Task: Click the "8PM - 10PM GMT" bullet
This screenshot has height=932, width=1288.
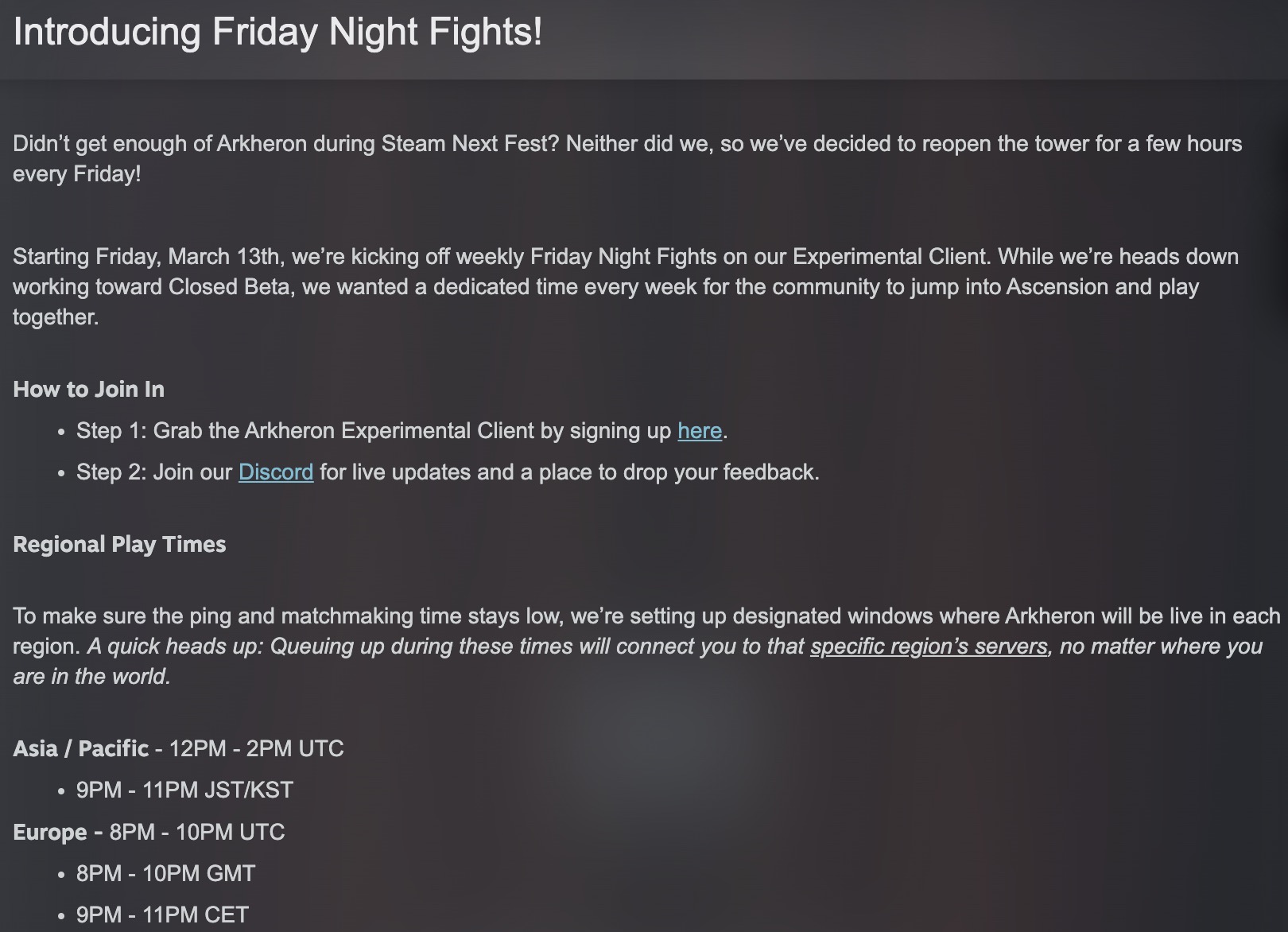Action: [165, 874]
